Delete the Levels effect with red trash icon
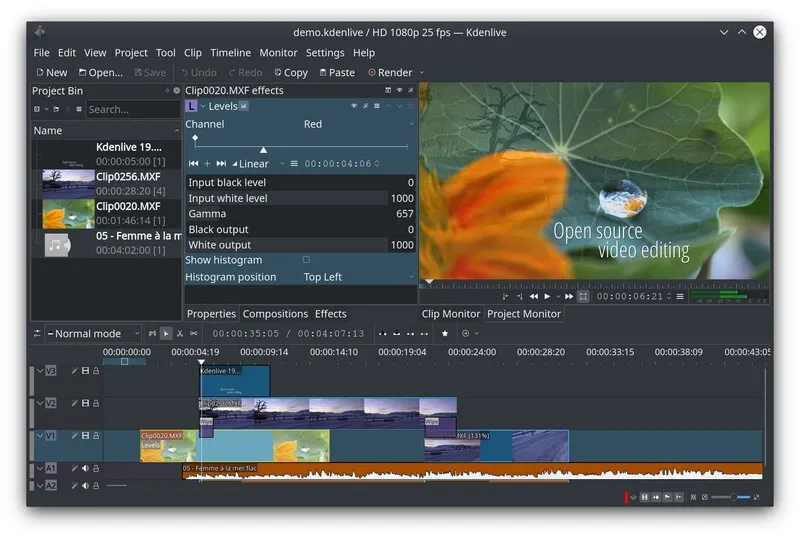 click(410, 106)
